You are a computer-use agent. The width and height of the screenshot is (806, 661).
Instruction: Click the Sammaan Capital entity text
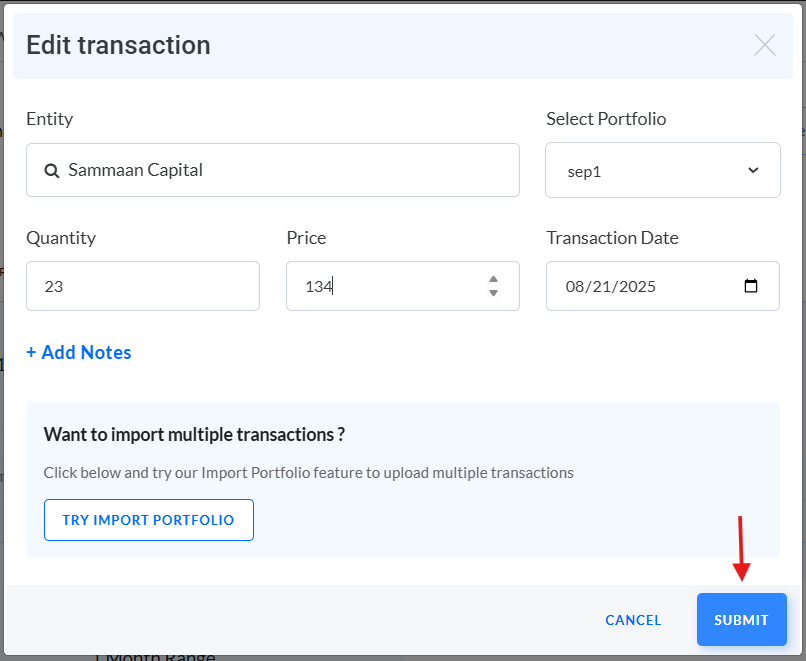point(135,170)
